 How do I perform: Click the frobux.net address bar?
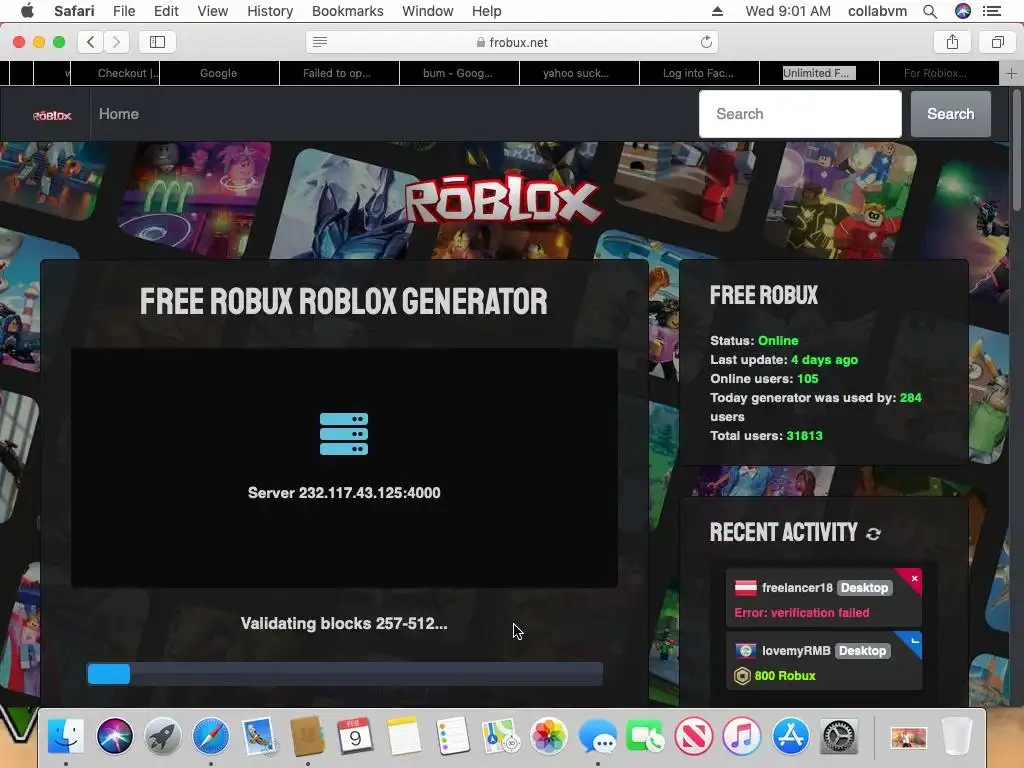[512, 42]
